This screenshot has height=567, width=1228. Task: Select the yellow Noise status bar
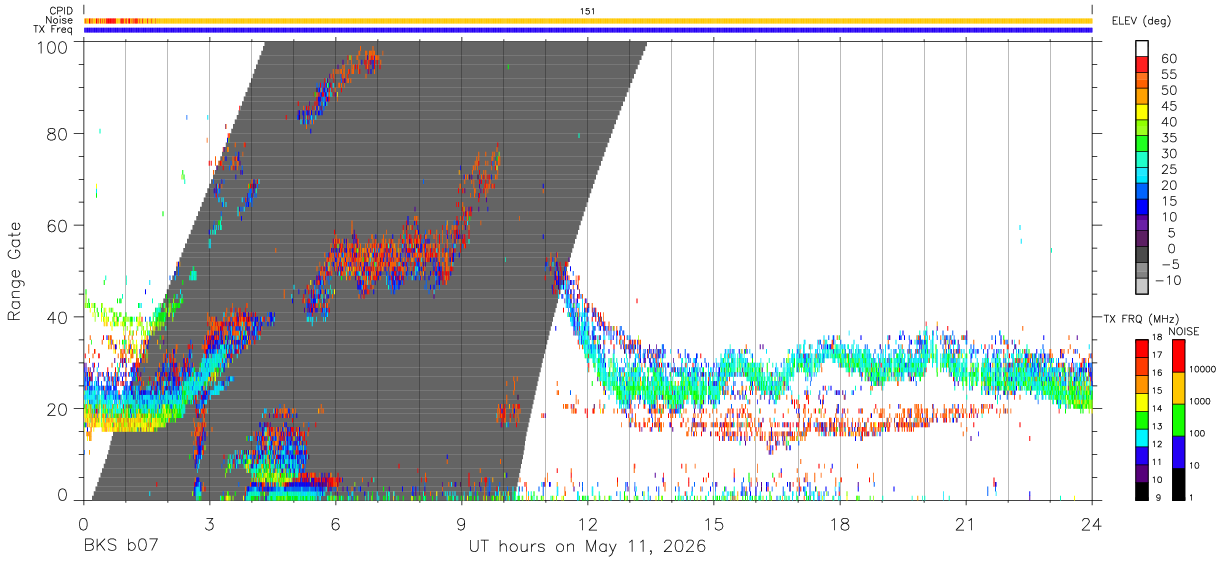[x=588, y=20]
